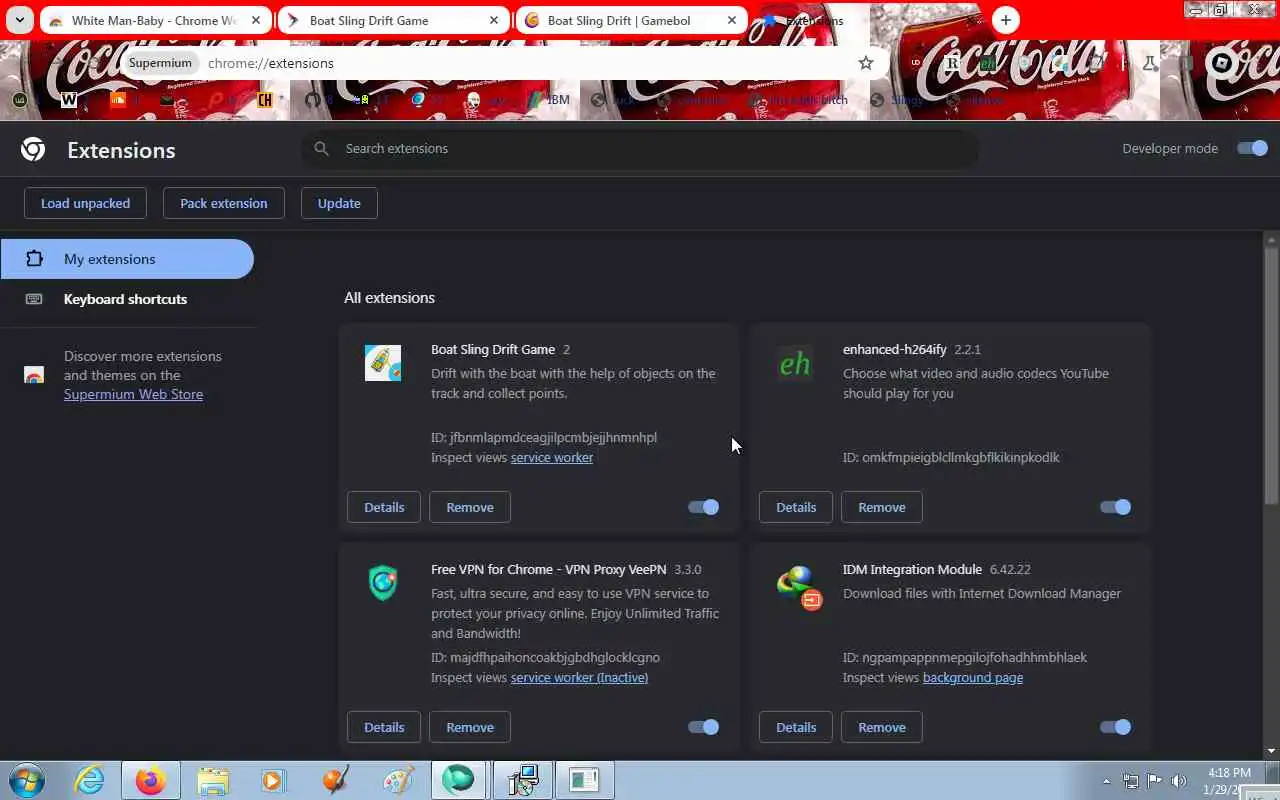This screenshot has width=1280, height=800.
Task: Show hidden tray icons arrow
Action: [1106, 781]
